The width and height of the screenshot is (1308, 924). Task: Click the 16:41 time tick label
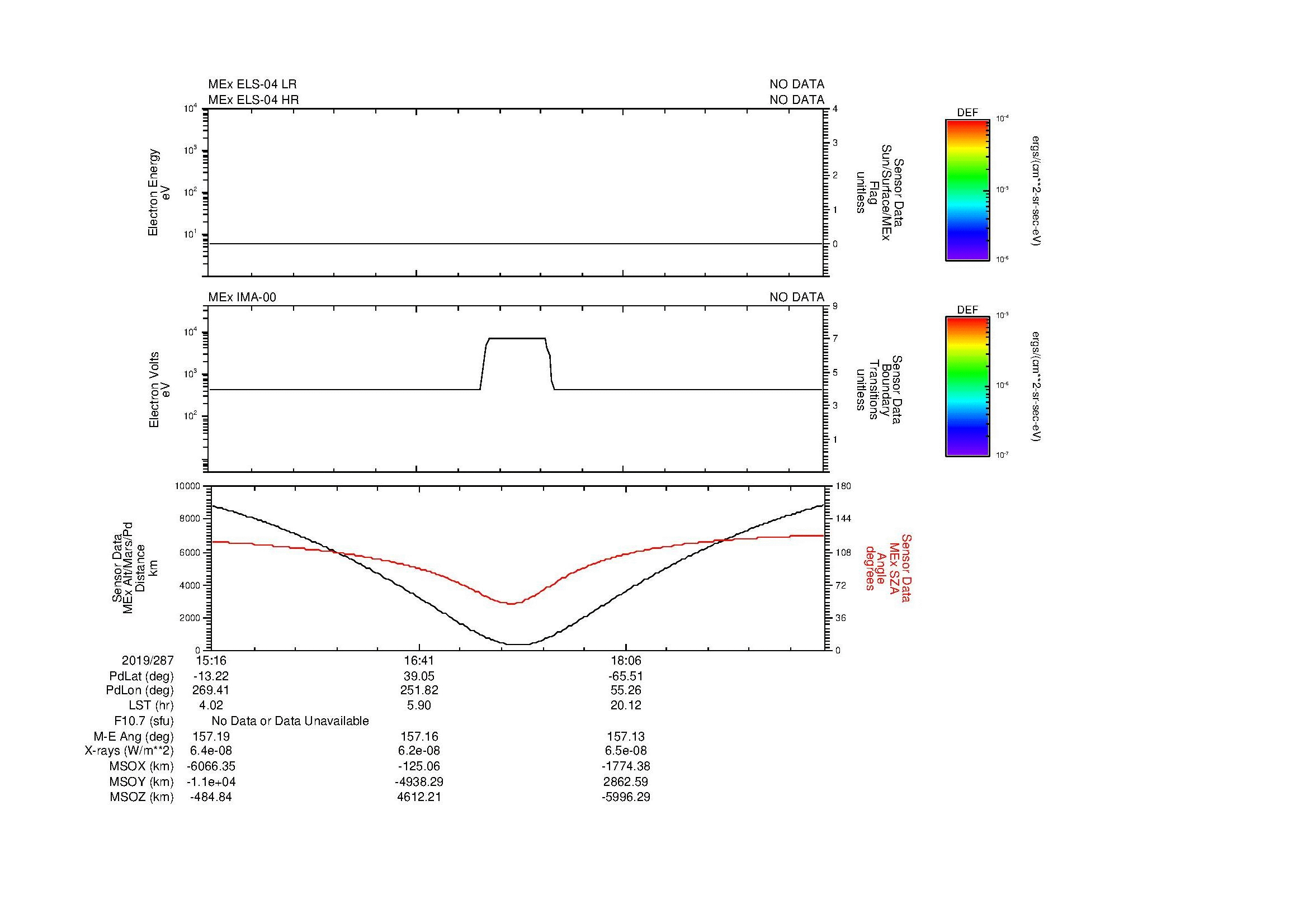tap(419, 660)
